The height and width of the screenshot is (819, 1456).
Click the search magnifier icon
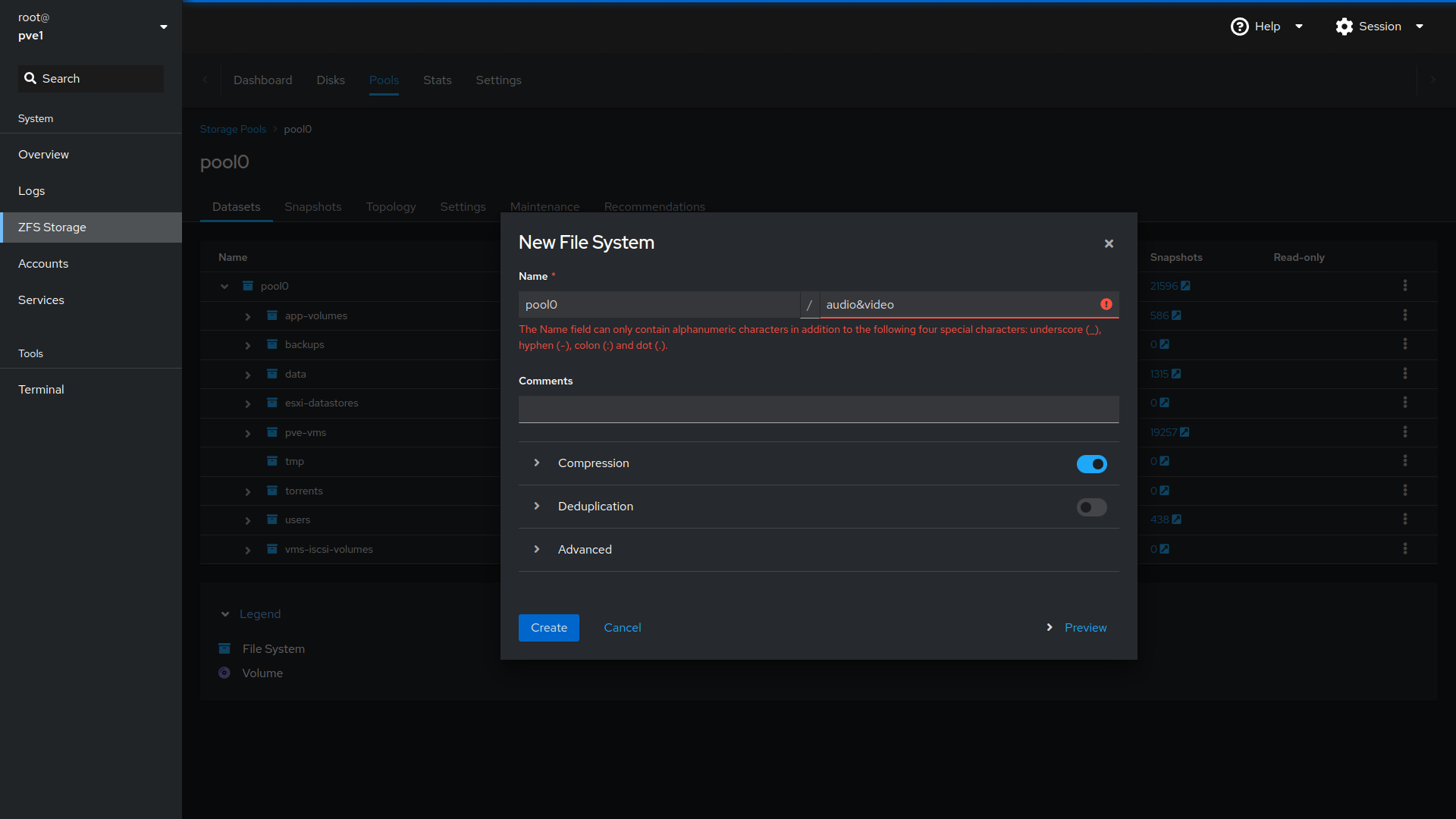30,79
